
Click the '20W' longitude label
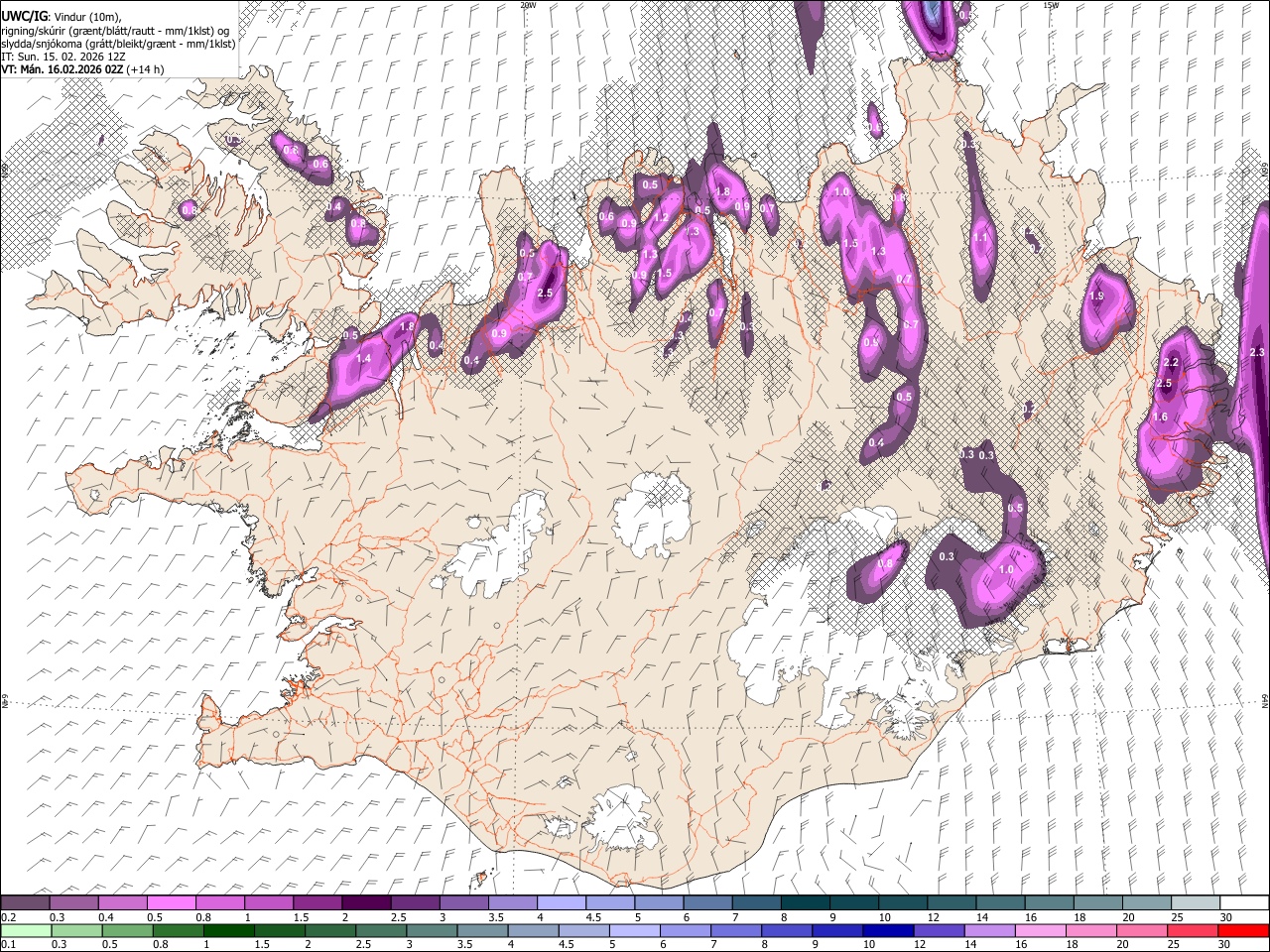528,5
